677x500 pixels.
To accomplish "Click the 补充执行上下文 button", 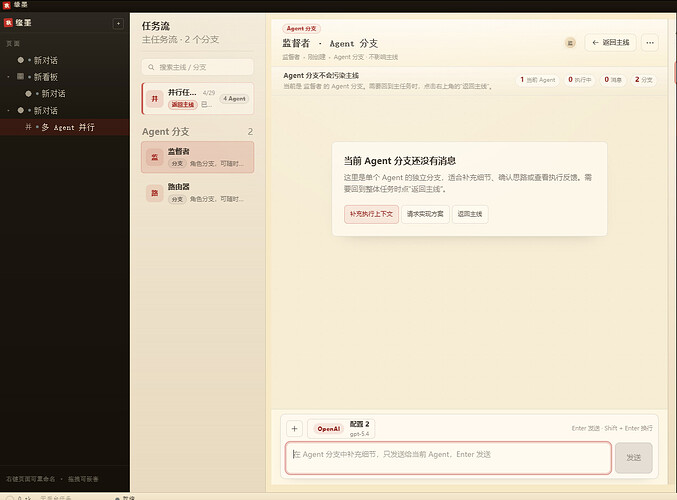I will coord(371,214).
